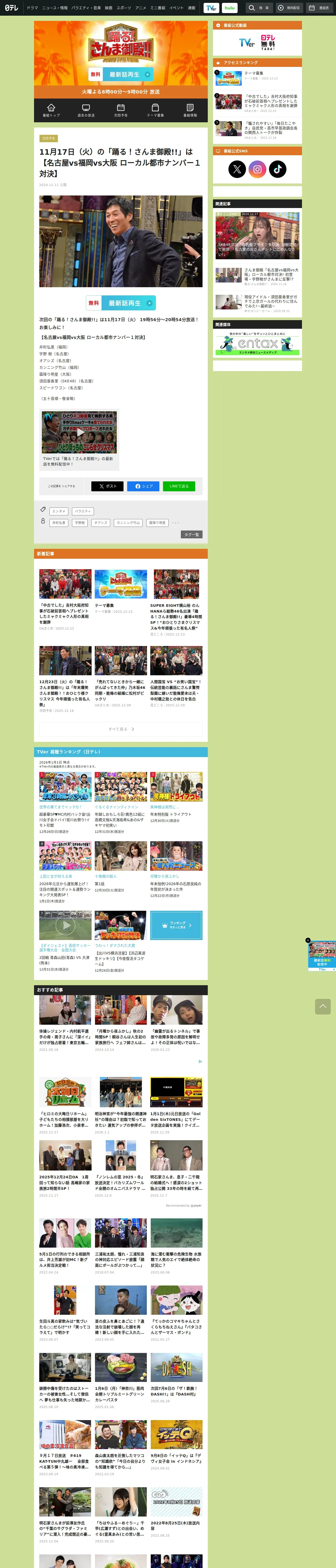
Task: Open the タグ一覧 button
Action: coord(192,534)
